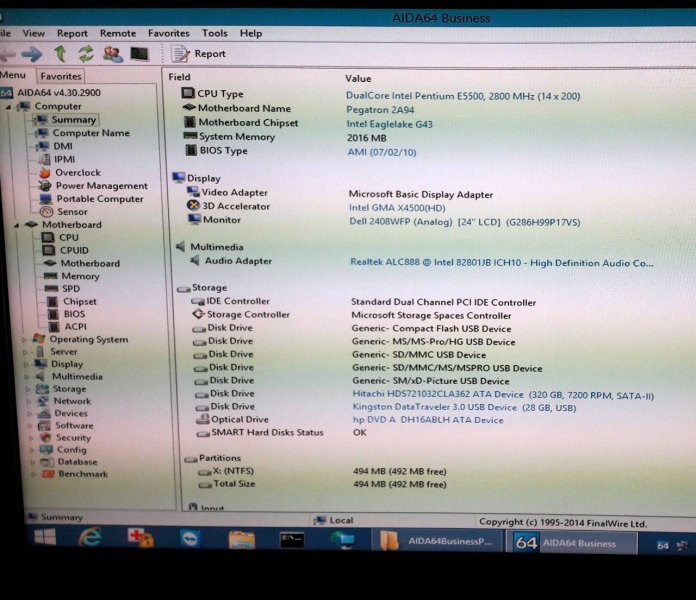Open Internet Explorer from the taskbar

(x=91, y=540)
